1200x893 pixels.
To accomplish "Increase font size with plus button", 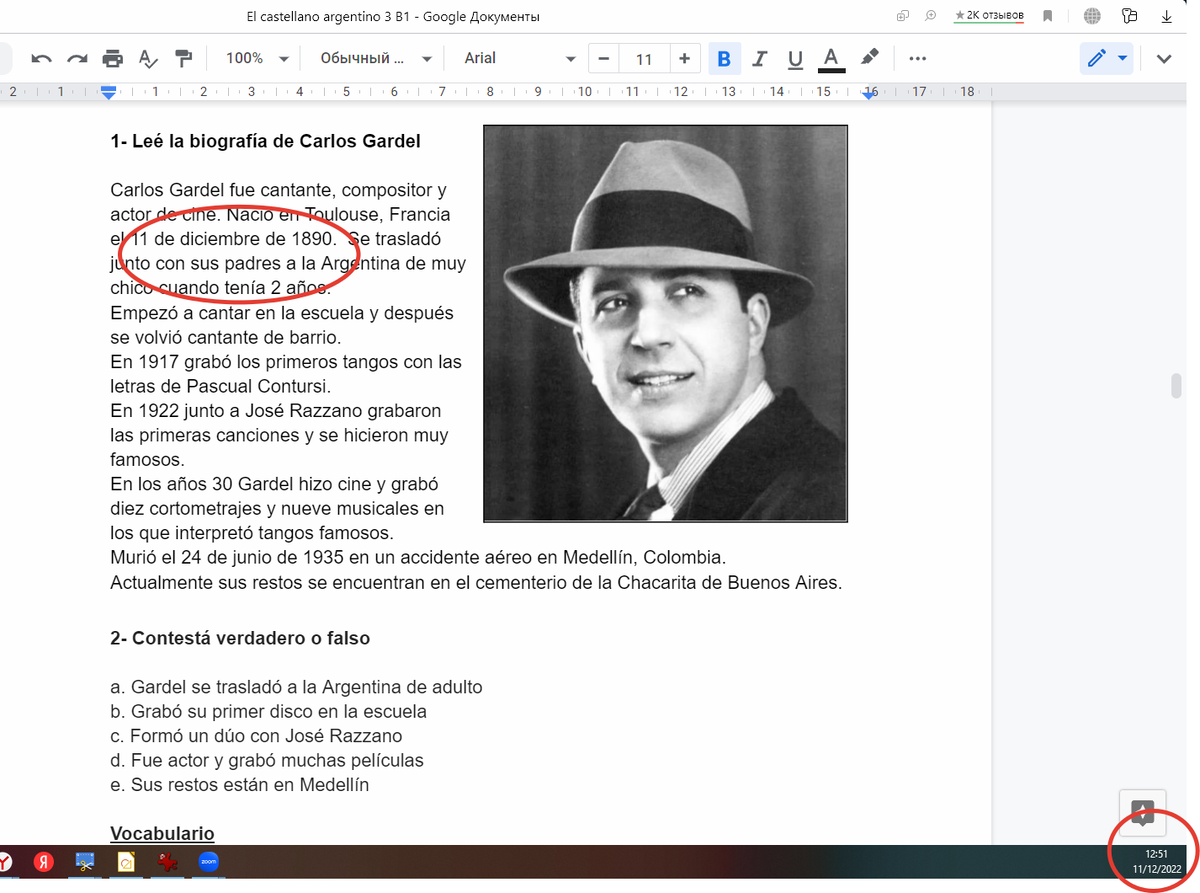I will [x=684, y=58].
